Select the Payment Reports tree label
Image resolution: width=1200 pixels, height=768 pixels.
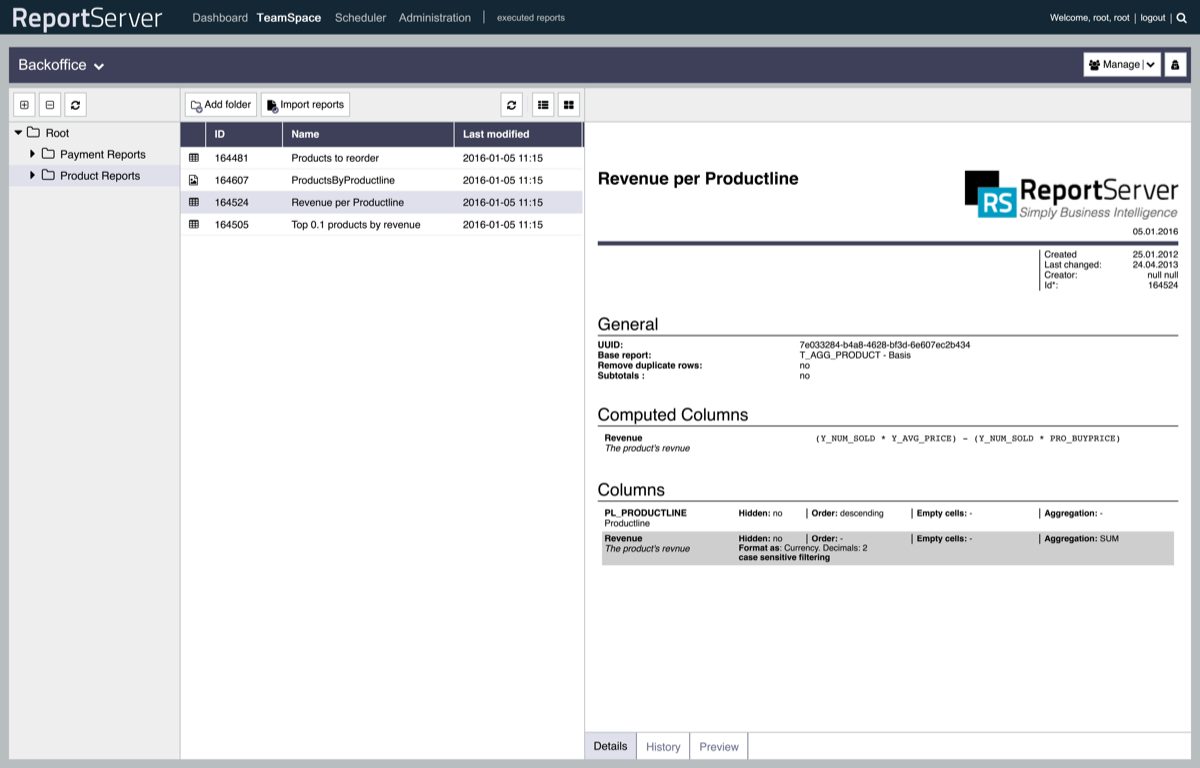pos(103,154)
